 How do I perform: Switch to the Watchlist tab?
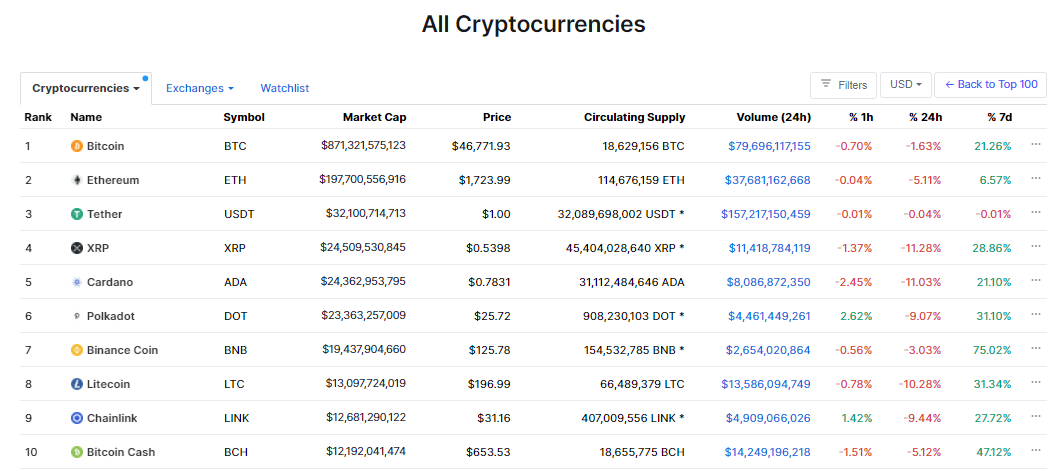(284, 88)
